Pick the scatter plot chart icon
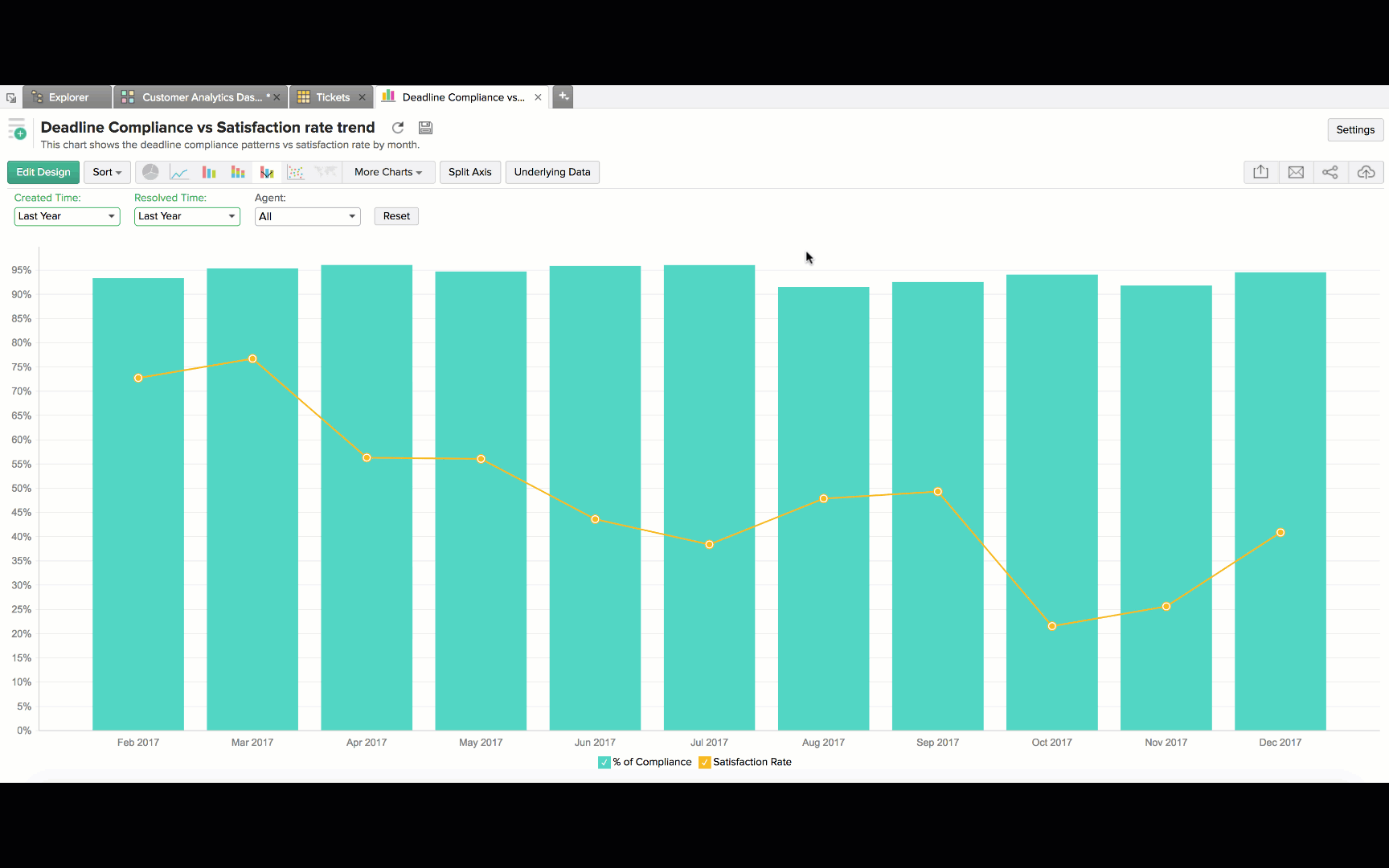Viewport: 1389px width, 868px height. pos(296,172)
